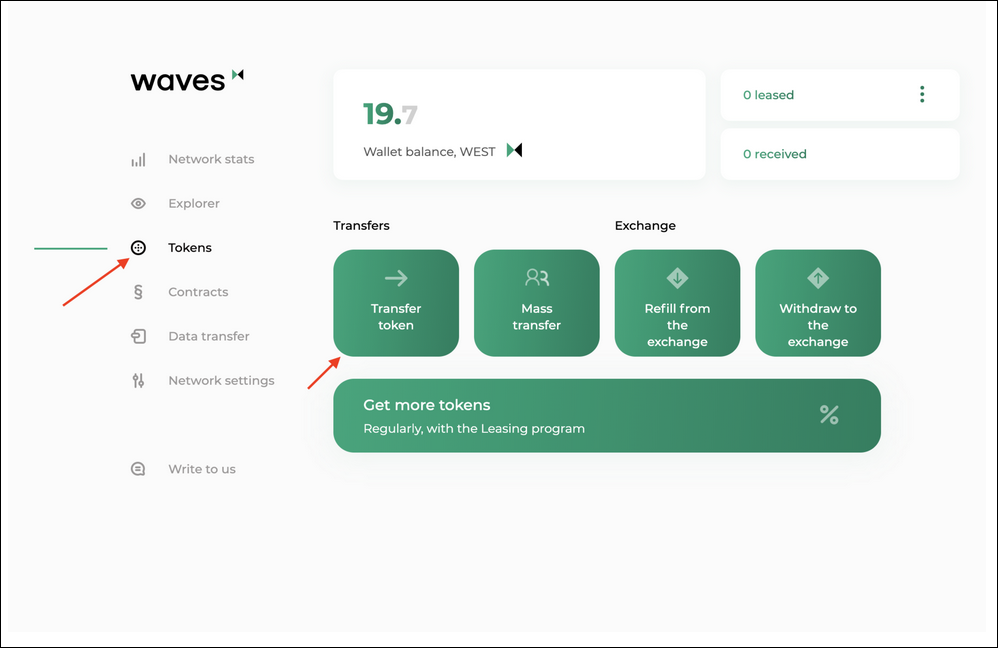Image resolution: width=998 pixels, height=648 pixels.
Task: Click the Waves logo
Action: click(x=187, y=80)
